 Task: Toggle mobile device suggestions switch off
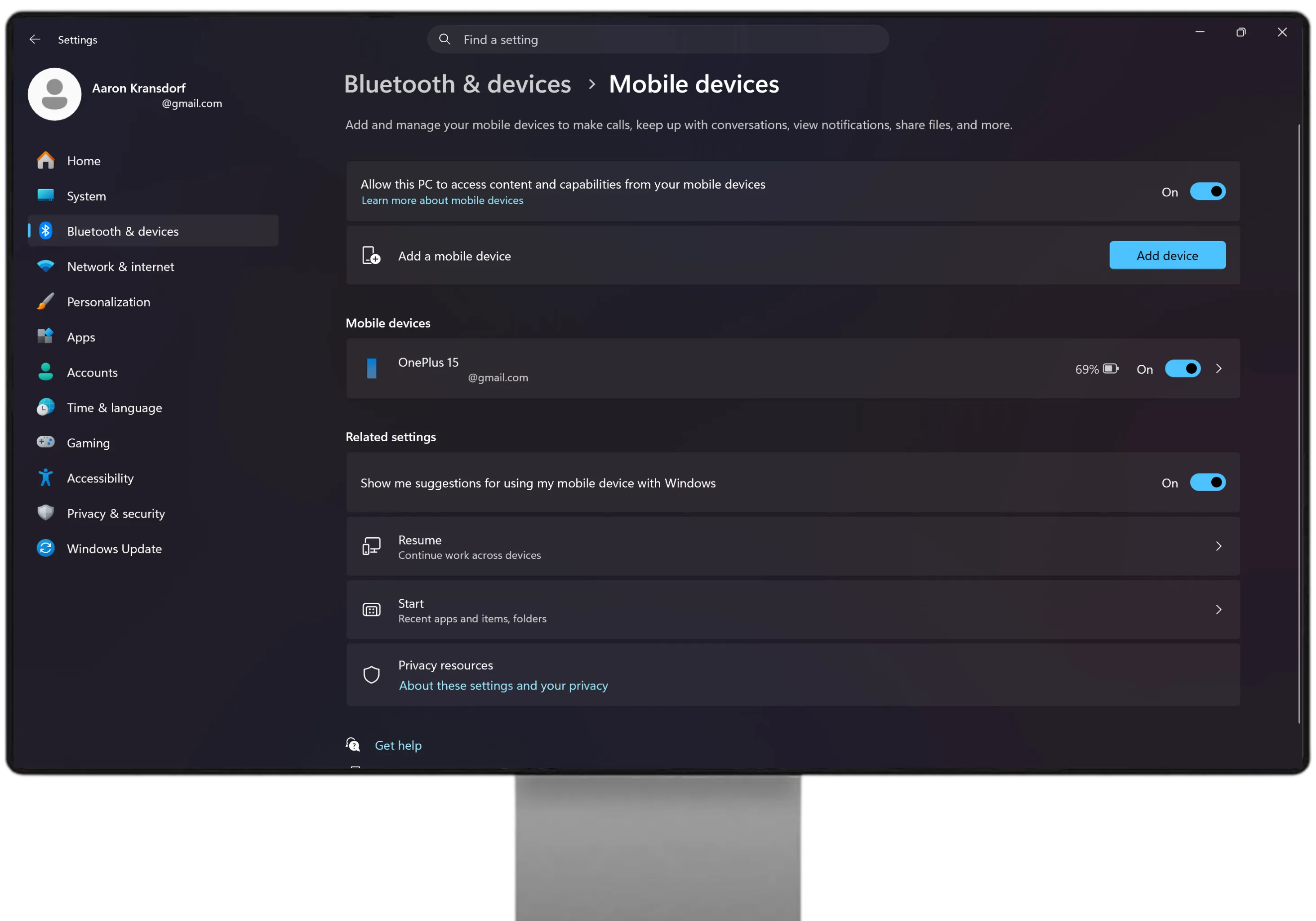click(x=1208, y=482)
